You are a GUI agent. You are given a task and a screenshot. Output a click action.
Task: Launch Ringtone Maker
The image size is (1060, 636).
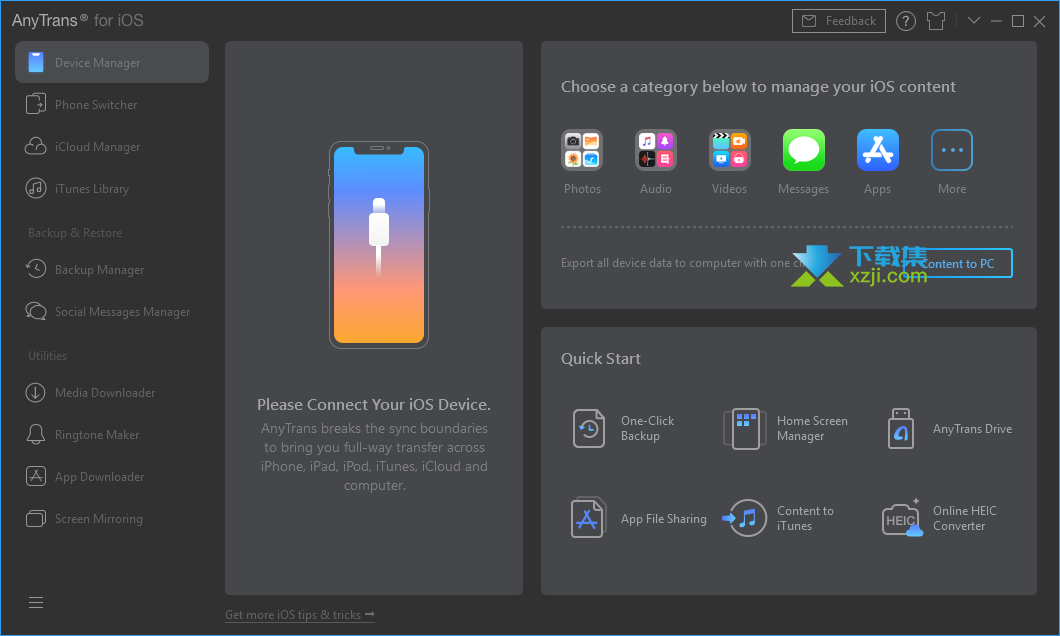[112, 435]
